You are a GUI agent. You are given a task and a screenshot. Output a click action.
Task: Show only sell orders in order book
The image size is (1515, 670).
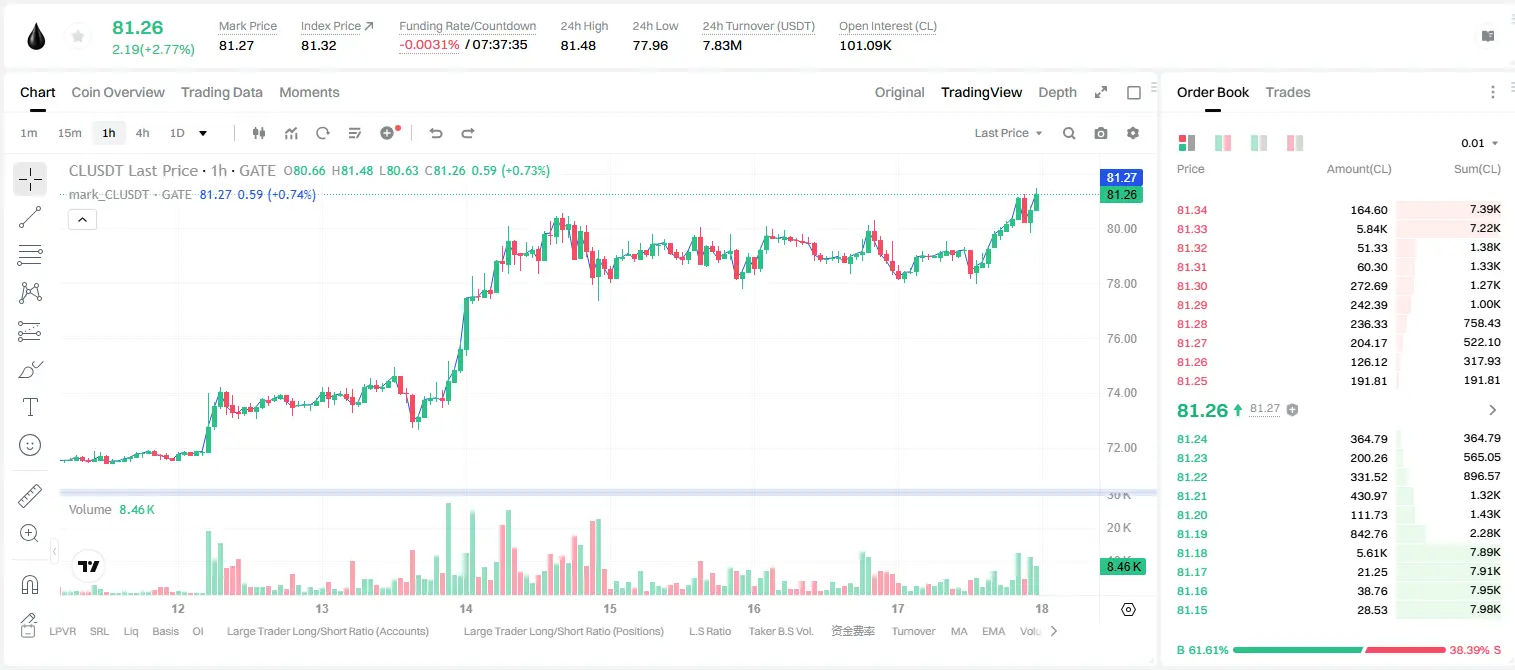pos(1295,143)
